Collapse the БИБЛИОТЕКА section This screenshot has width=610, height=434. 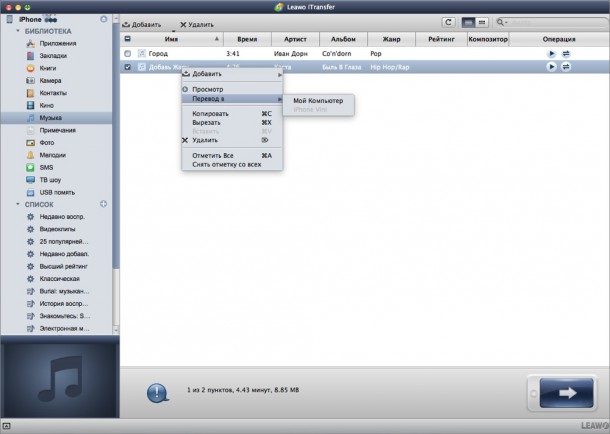pyautogui.click(x=18, y=31)
